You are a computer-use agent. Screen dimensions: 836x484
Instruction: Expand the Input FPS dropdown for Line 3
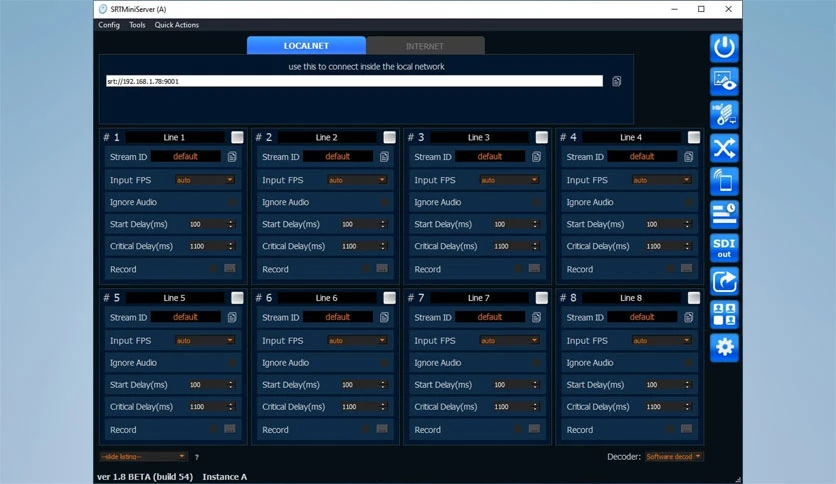click(509, 180)
